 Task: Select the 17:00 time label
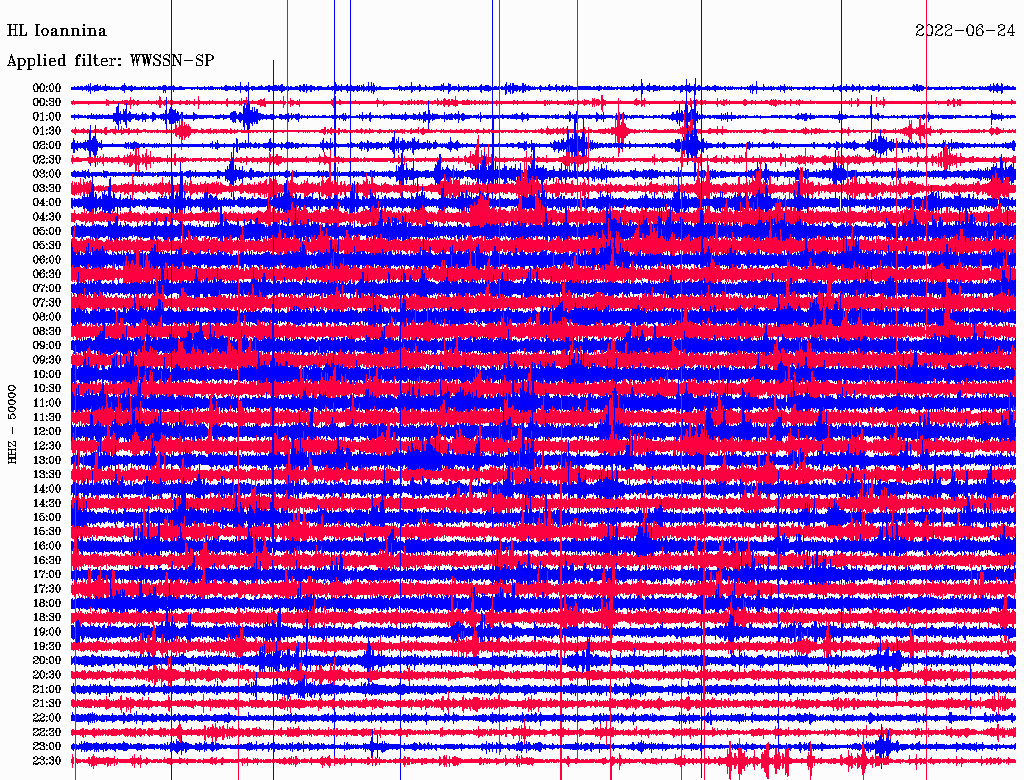tap(46, 575)
